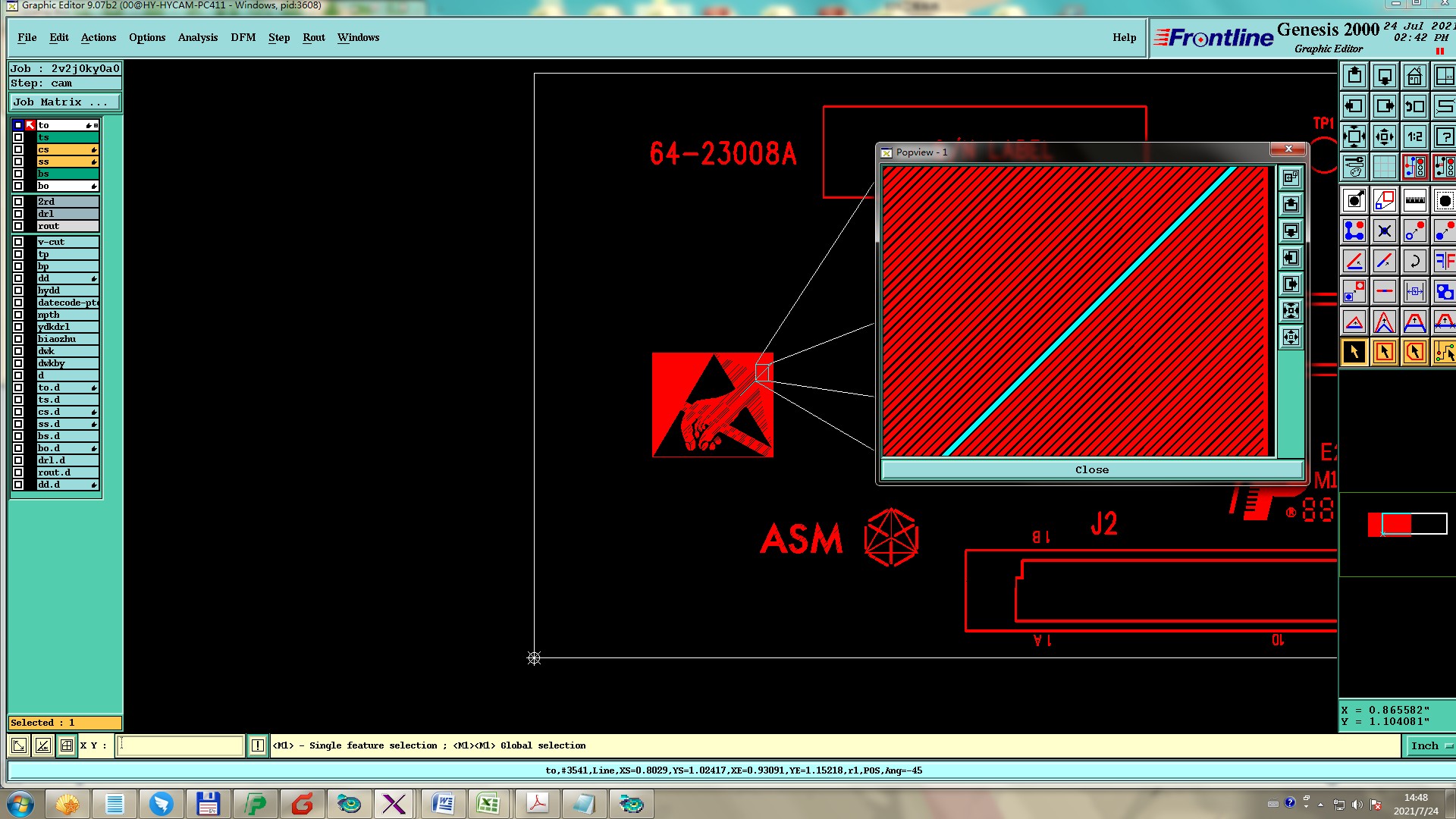Open the Rout menu dropdown
This screenshot has width=1456, height=819.
coord(313,37)
